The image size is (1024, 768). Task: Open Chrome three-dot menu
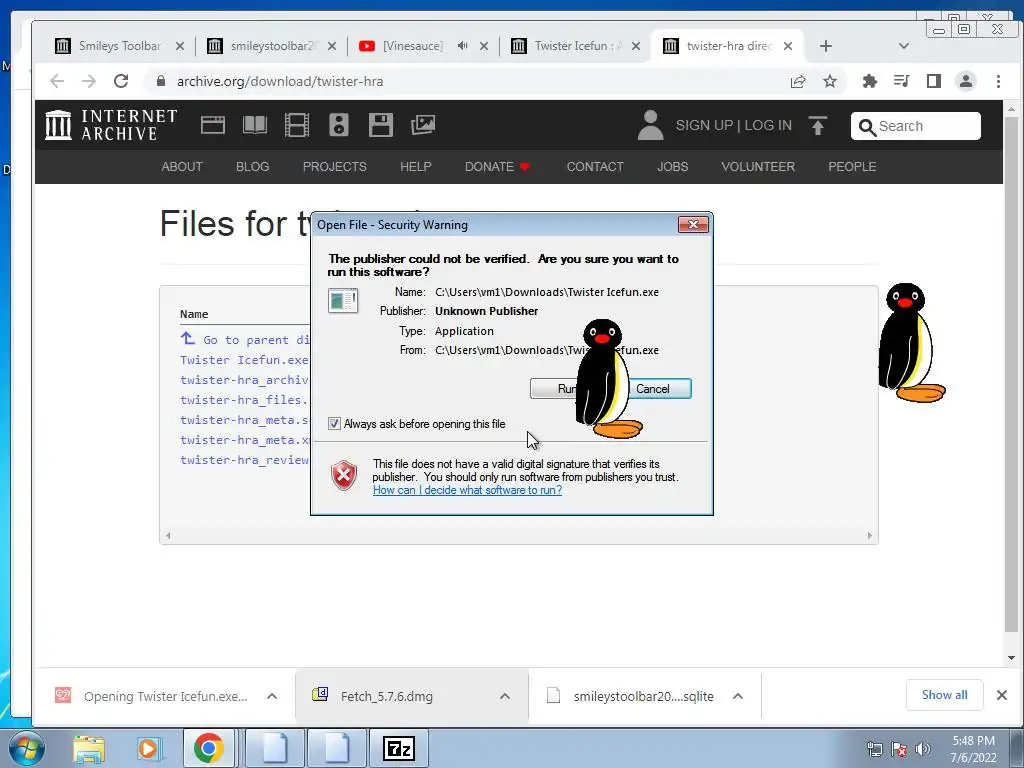pyautogui.click(x=998, y=81)
